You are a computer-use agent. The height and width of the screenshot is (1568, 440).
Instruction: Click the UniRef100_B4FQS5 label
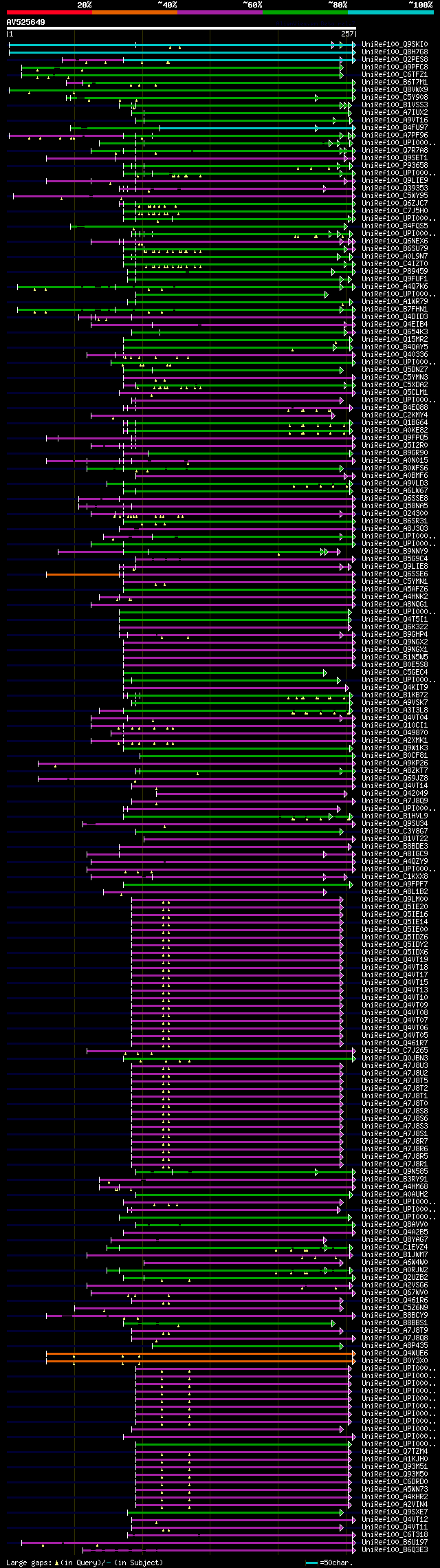pyautogui.click(x=395, y=226)
